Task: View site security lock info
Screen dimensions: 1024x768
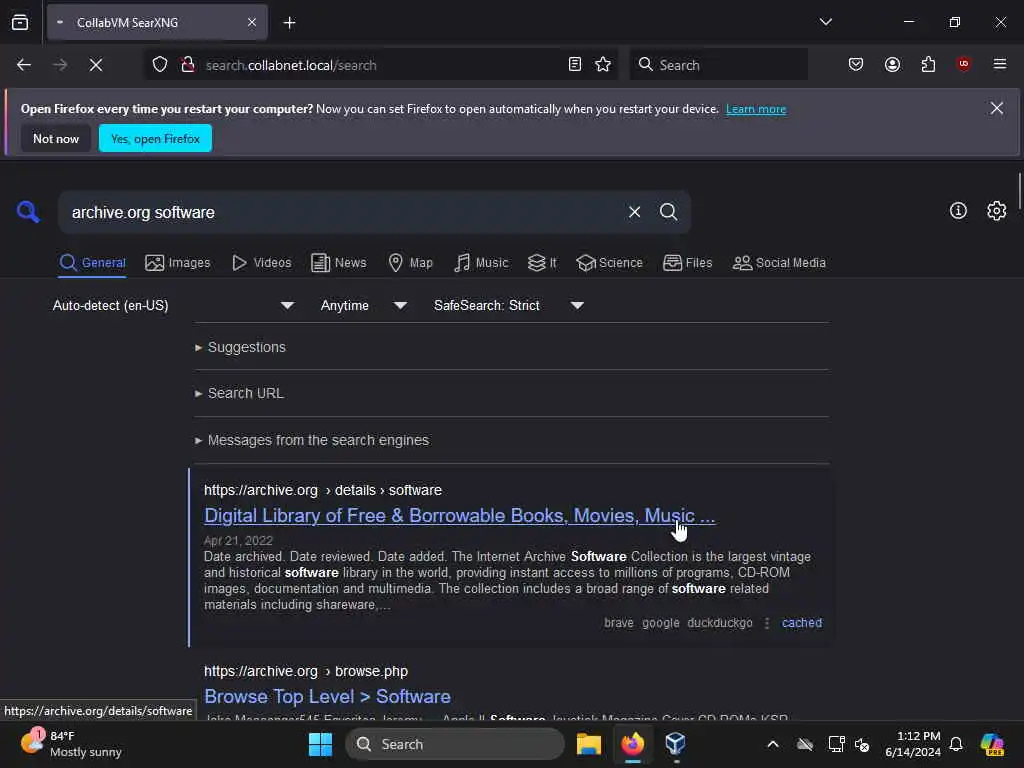Action: 188,65
